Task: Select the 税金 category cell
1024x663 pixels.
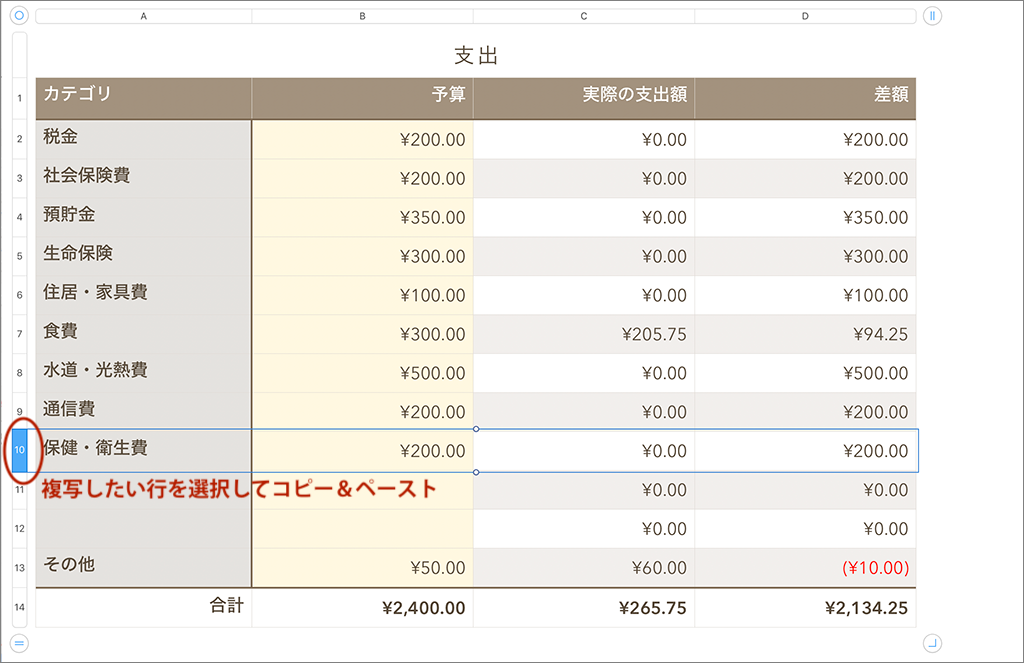Action: [144, 139]
